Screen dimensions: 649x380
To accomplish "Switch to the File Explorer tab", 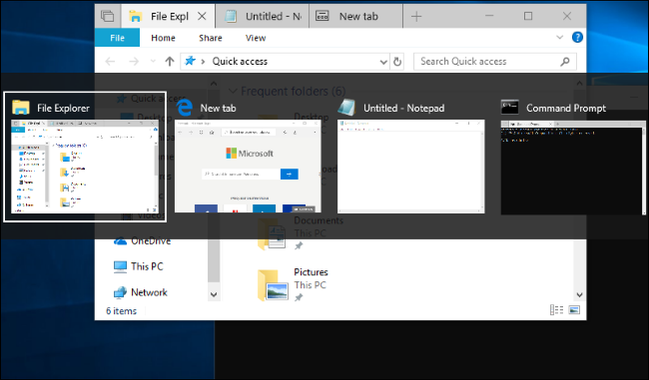I will (x=168, y=16).
